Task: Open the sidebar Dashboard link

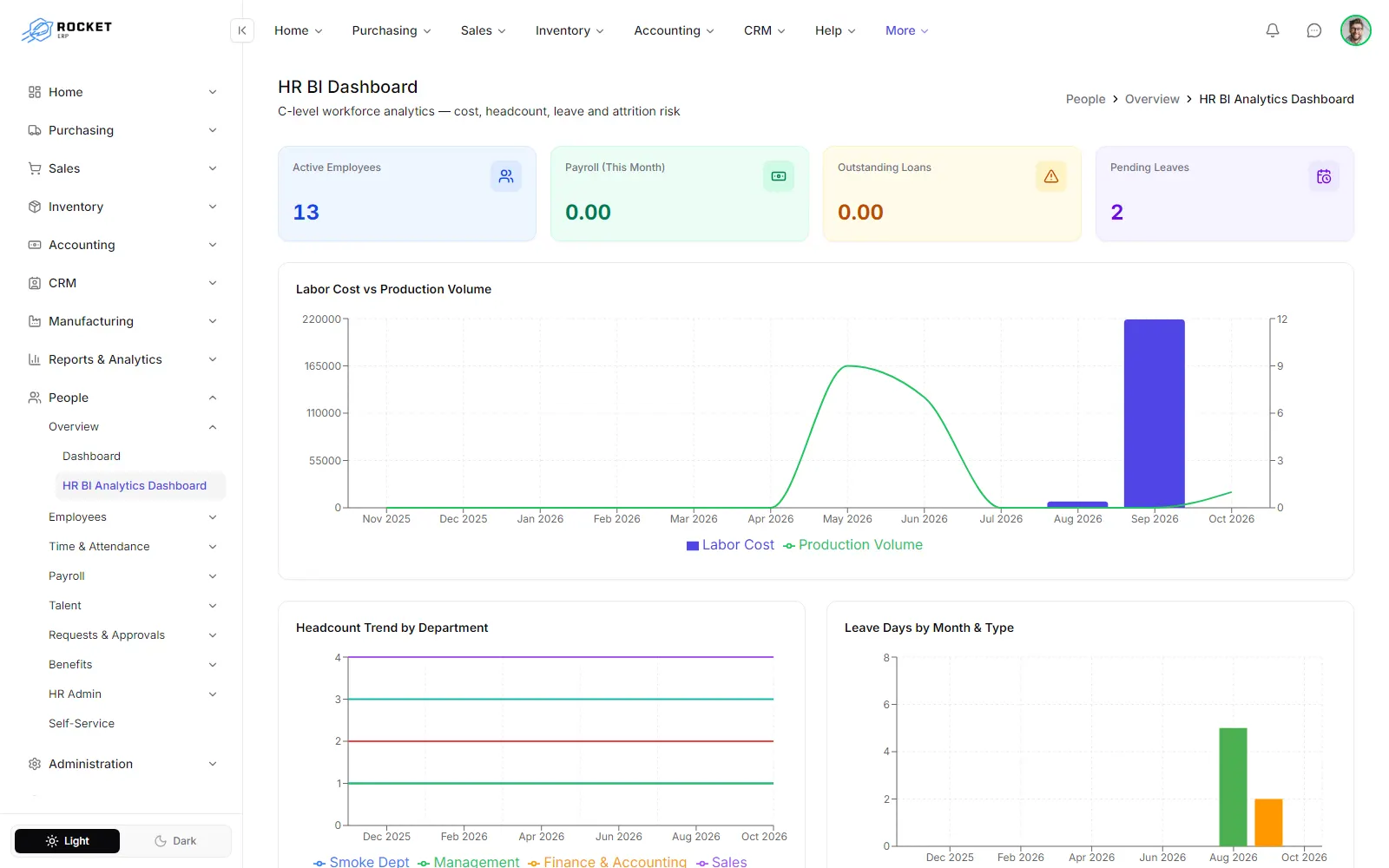Action: coord(91,457)
